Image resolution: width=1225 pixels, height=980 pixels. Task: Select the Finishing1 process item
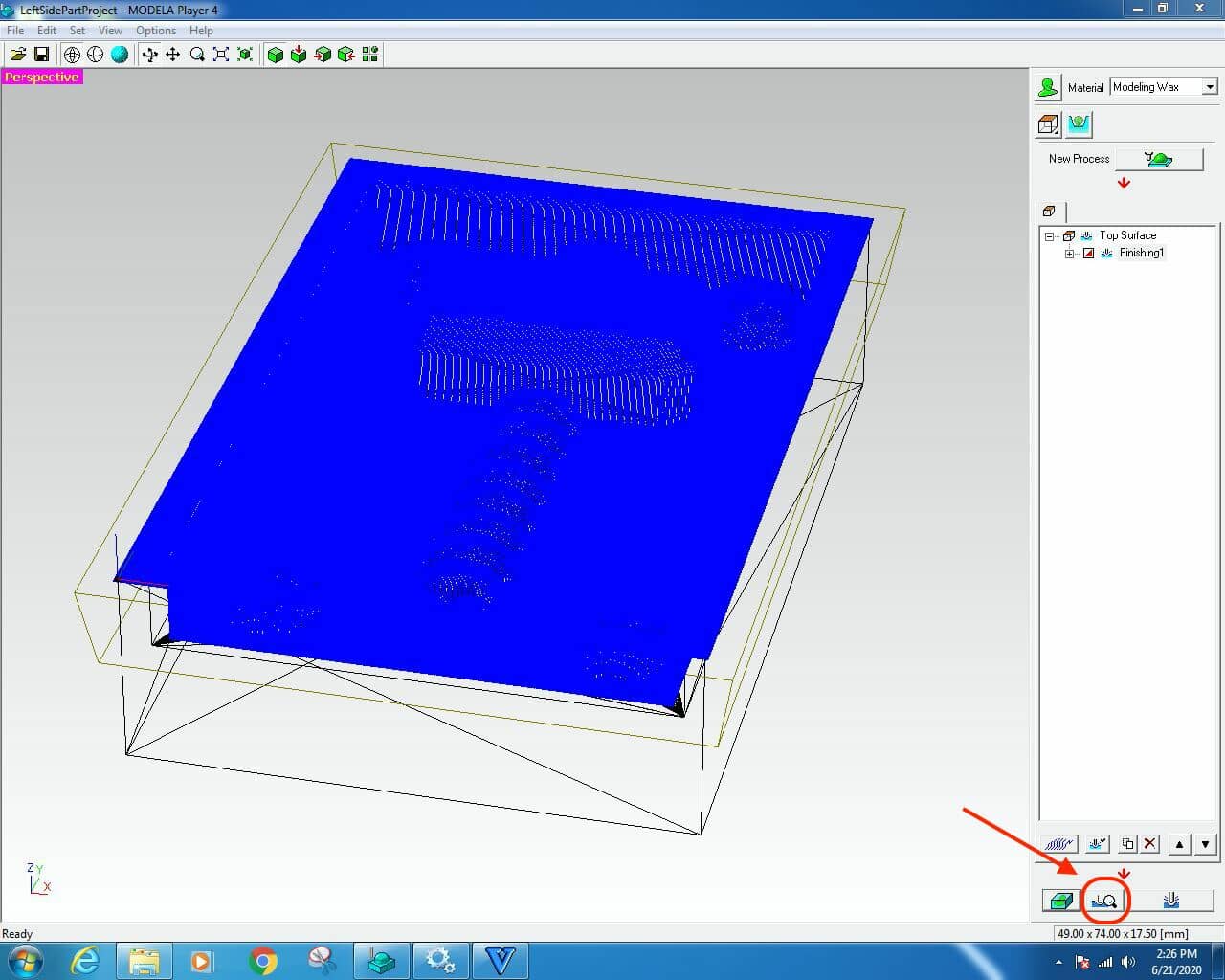pyautogui.click(x=1142, y=254)
